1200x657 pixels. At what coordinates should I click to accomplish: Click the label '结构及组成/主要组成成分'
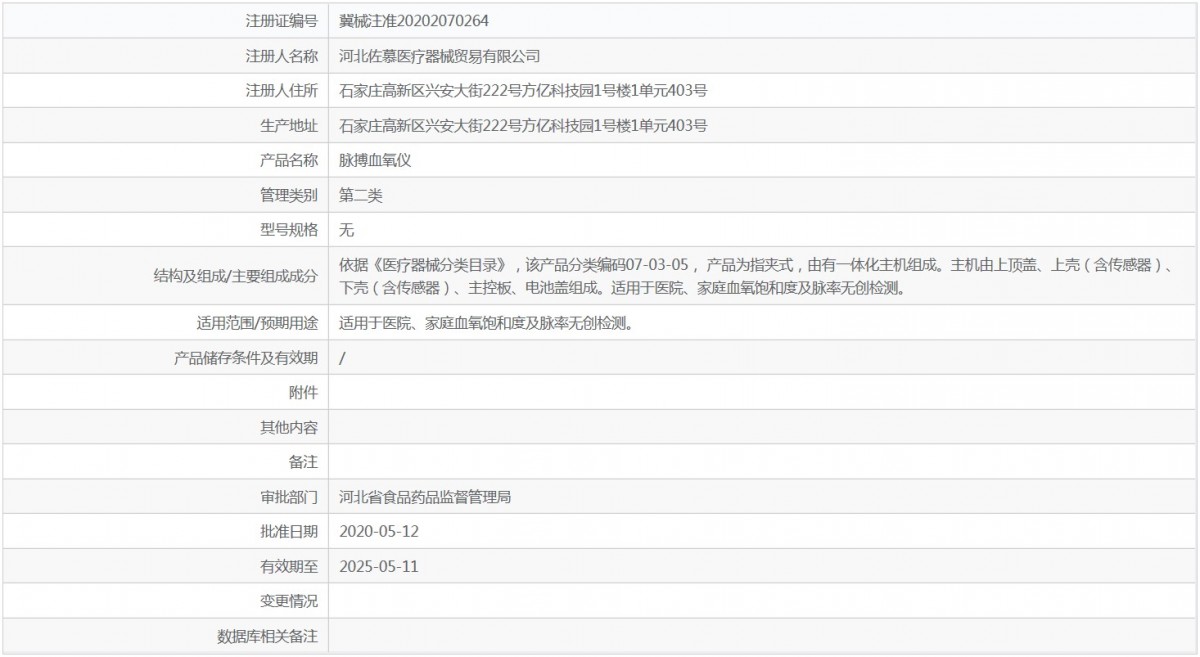coord(234,277)
